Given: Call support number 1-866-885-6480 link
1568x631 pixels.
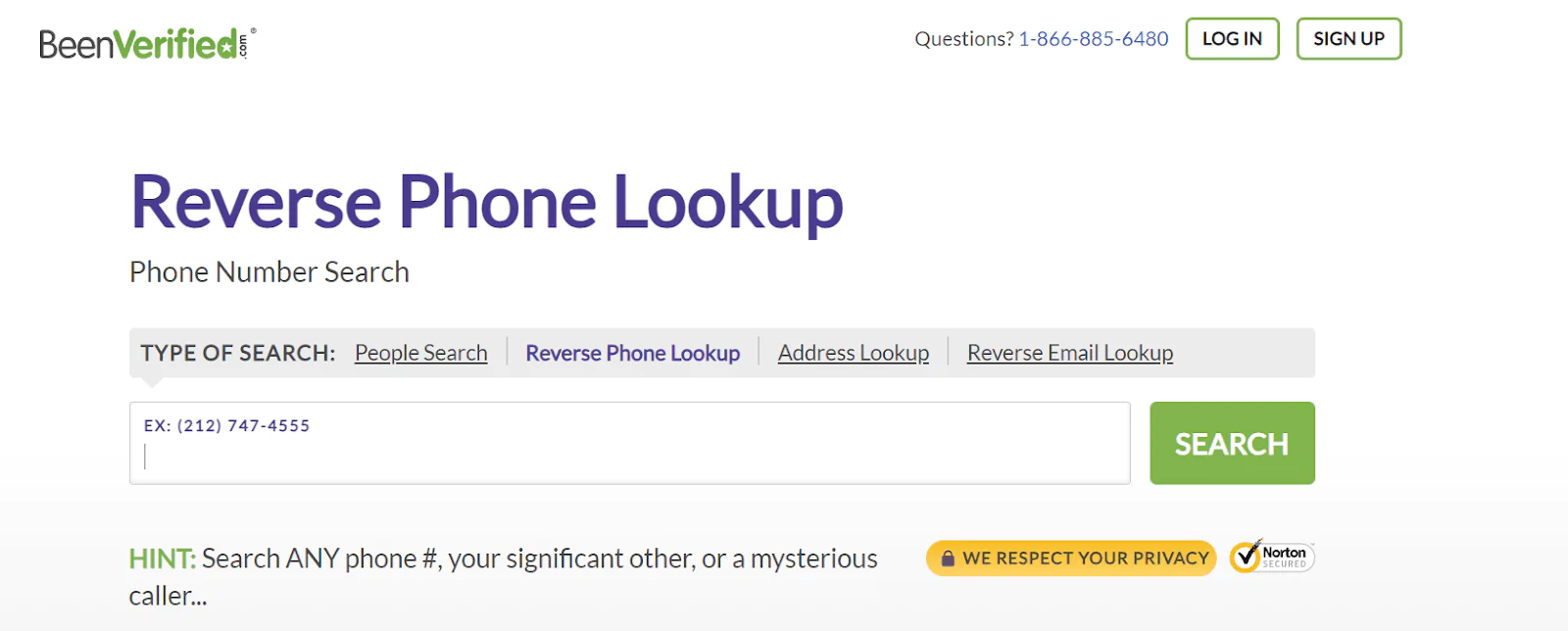Looking at the screenshot, I should (x=1094, y=39).
